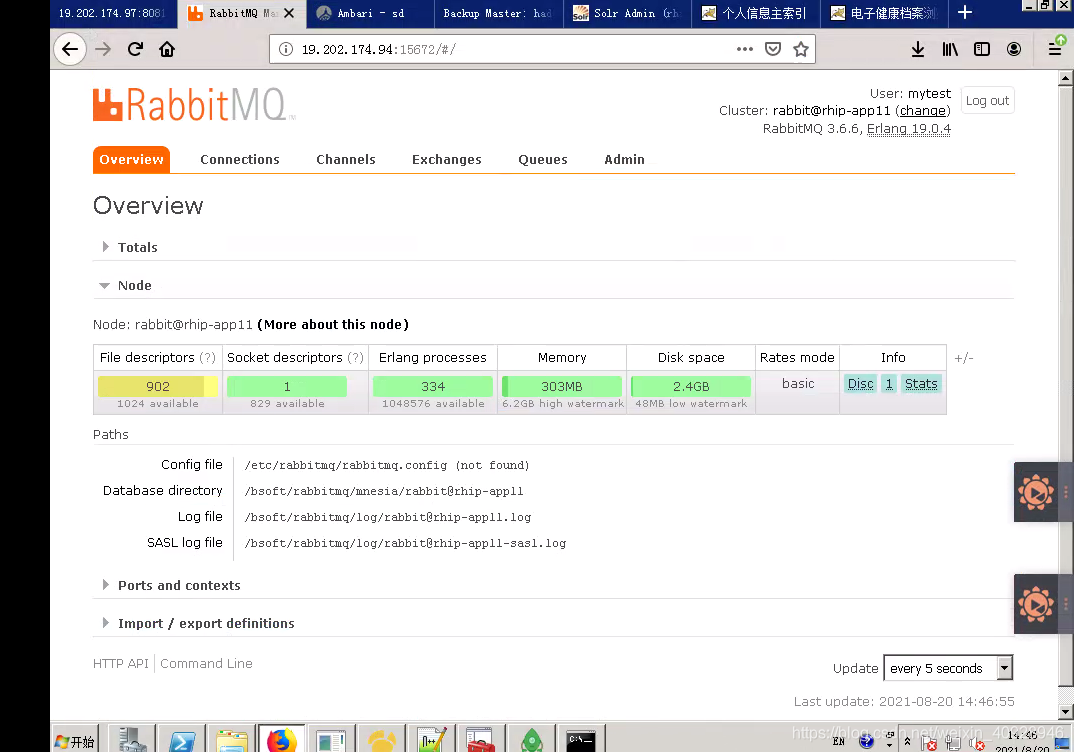
Task: Click the Log out button
Action: (987, 101)
